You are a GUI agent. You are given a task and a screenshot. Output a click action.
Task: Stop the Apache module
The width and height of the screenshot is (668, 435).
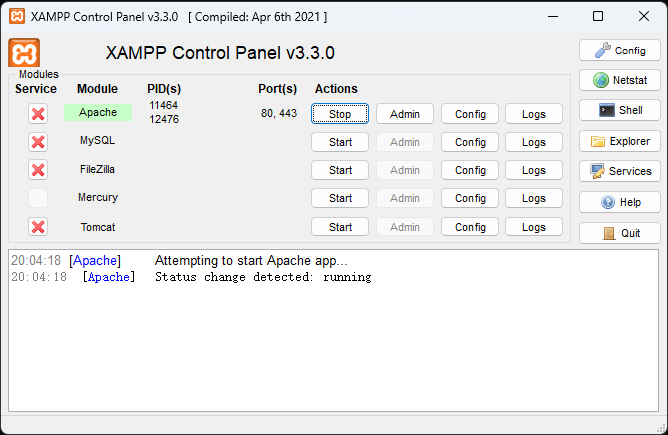pos(340,114)
